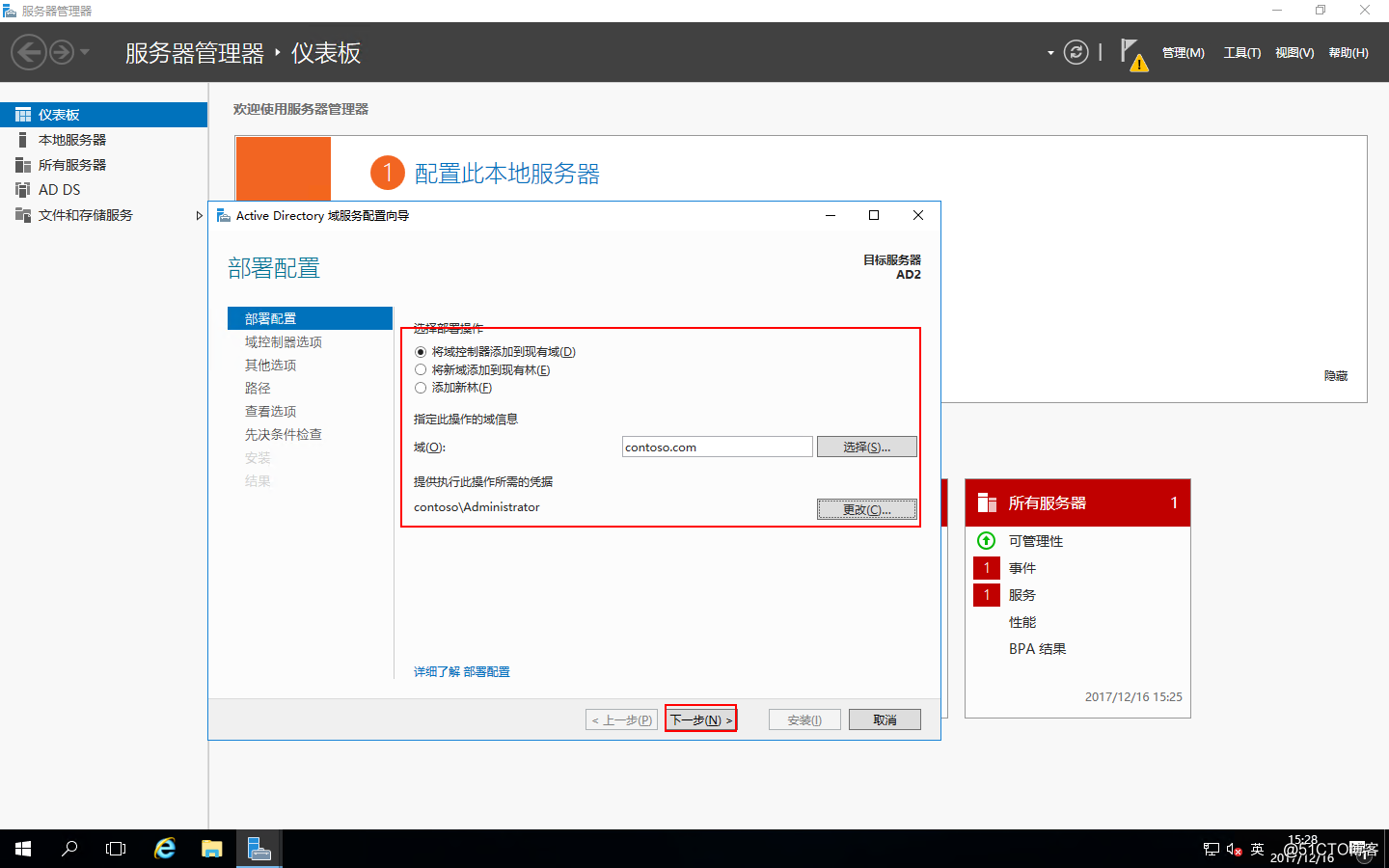Select 查看选项 step in wizard
1389x868 pixels.
click(270, 412)
